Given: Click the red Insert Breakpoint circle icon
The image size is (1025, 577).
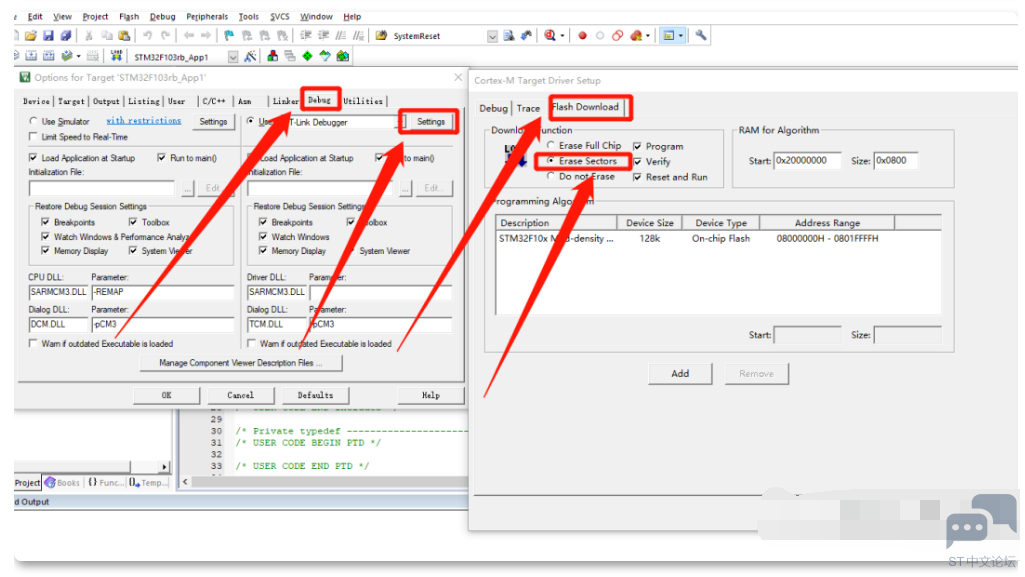Looking at the screenshot, I should pos(582,36).
